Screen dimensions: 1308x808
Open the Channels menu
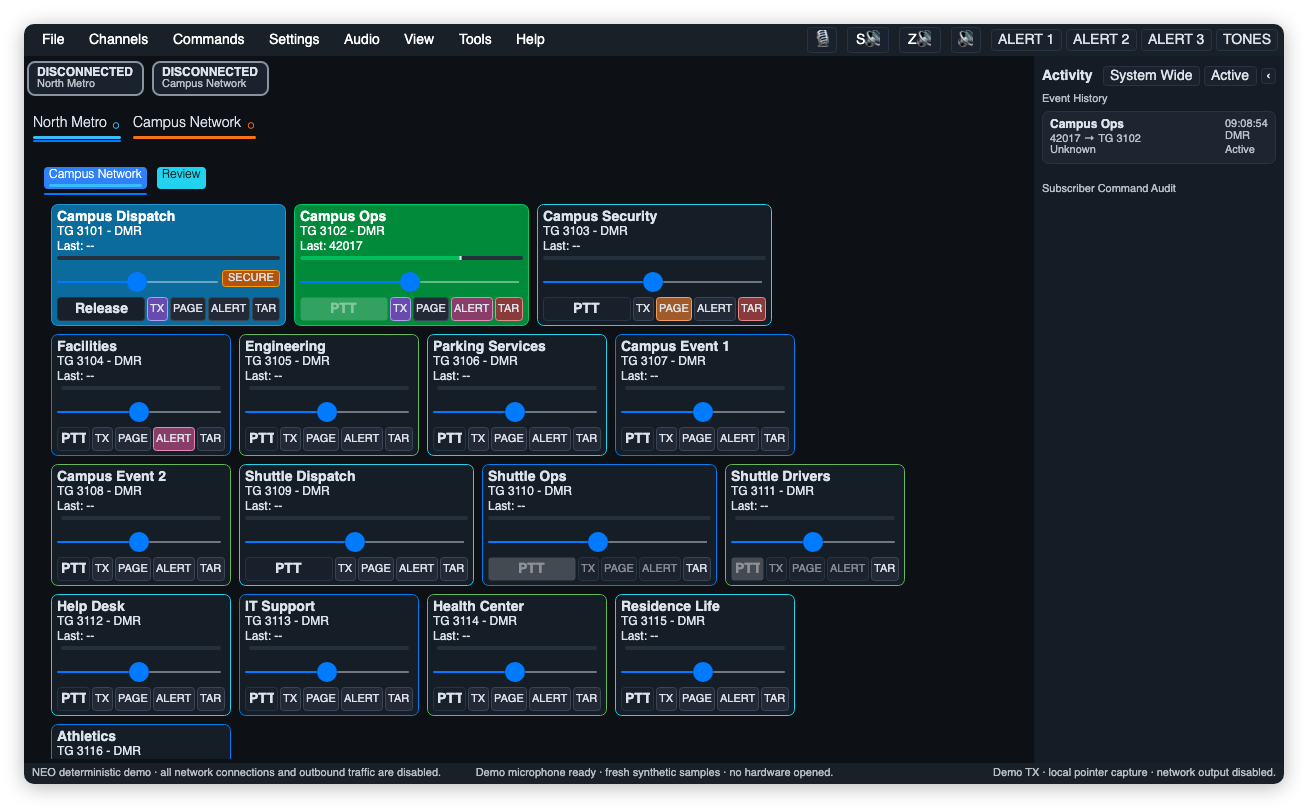(x=118, y=40)
